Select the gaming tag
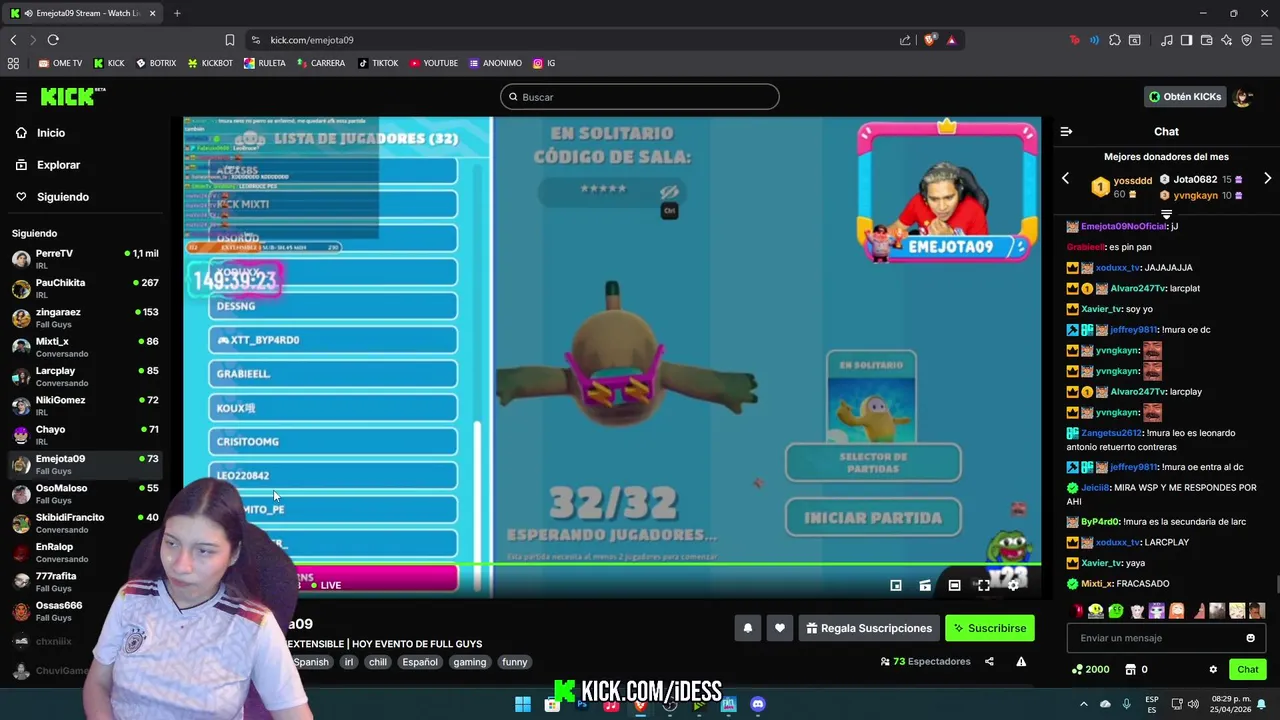1280x720 pixels. point(469,662)
